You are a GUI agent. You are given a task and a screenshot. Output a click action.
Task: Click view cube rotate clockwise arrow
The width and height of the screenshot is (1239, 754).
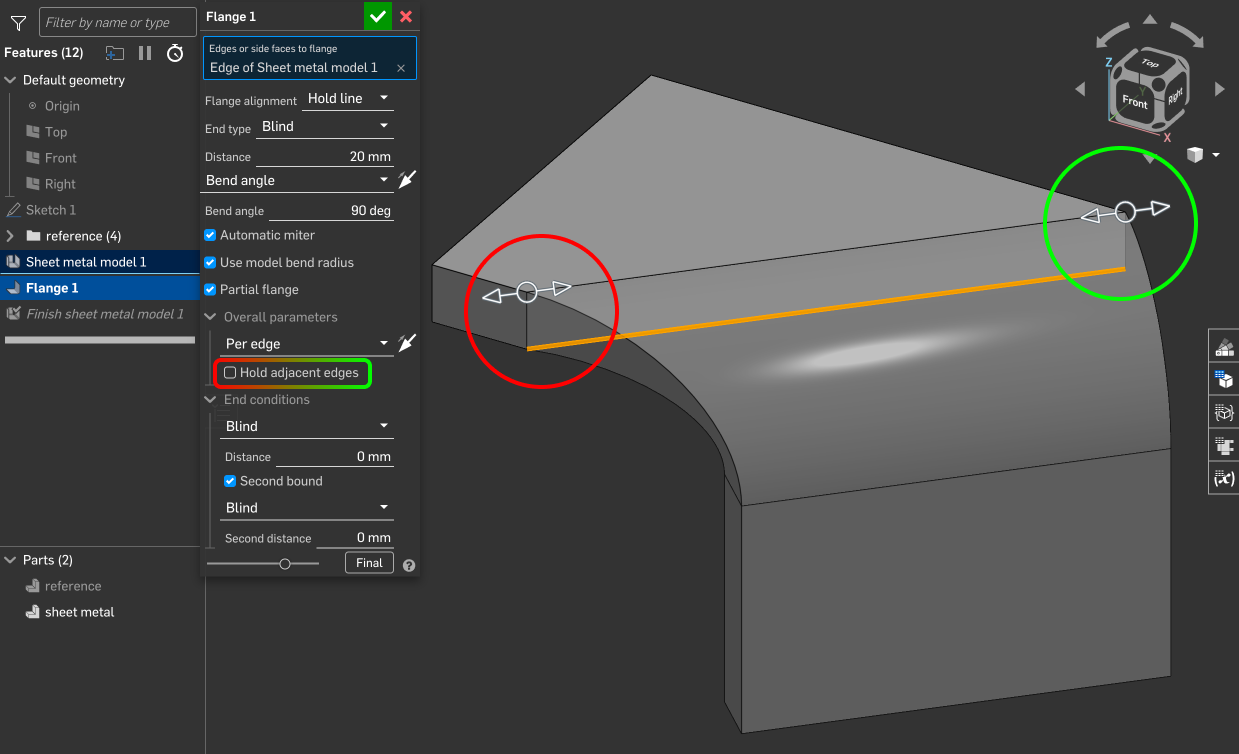tap(1186, 33)
